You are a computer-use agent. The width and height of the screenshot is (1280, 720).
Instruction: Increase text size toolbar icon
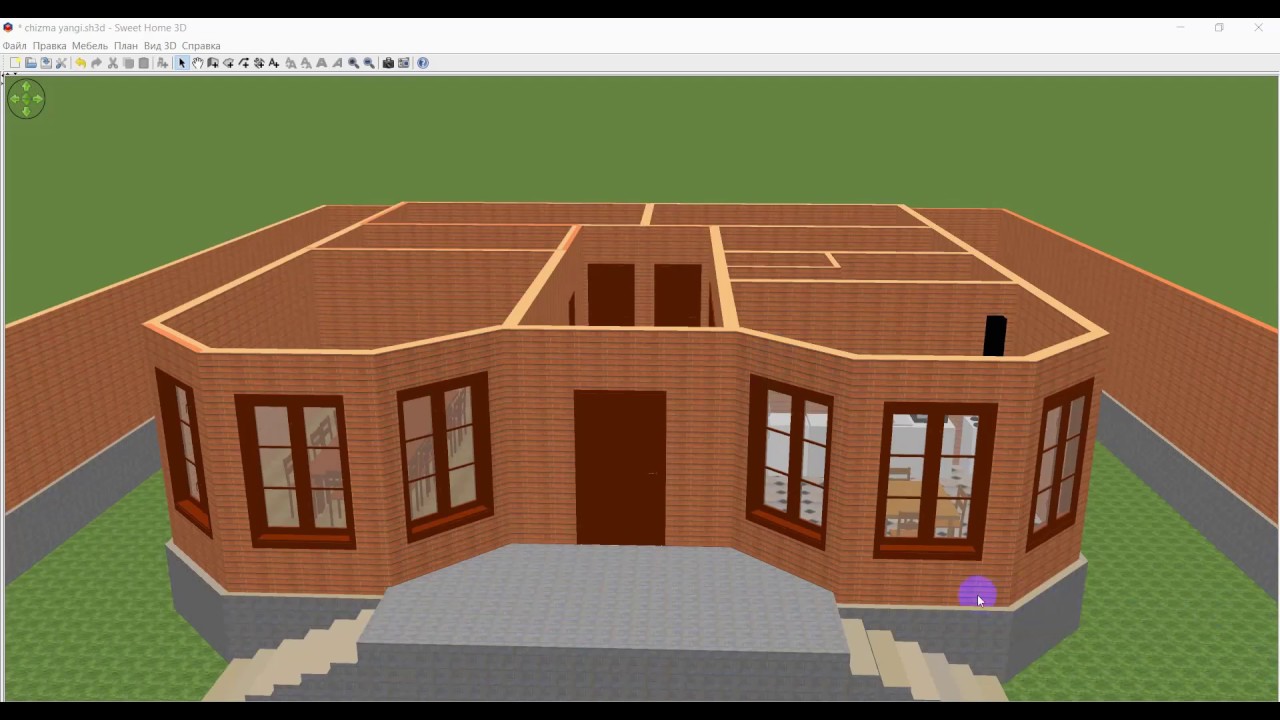click(291, 63)
